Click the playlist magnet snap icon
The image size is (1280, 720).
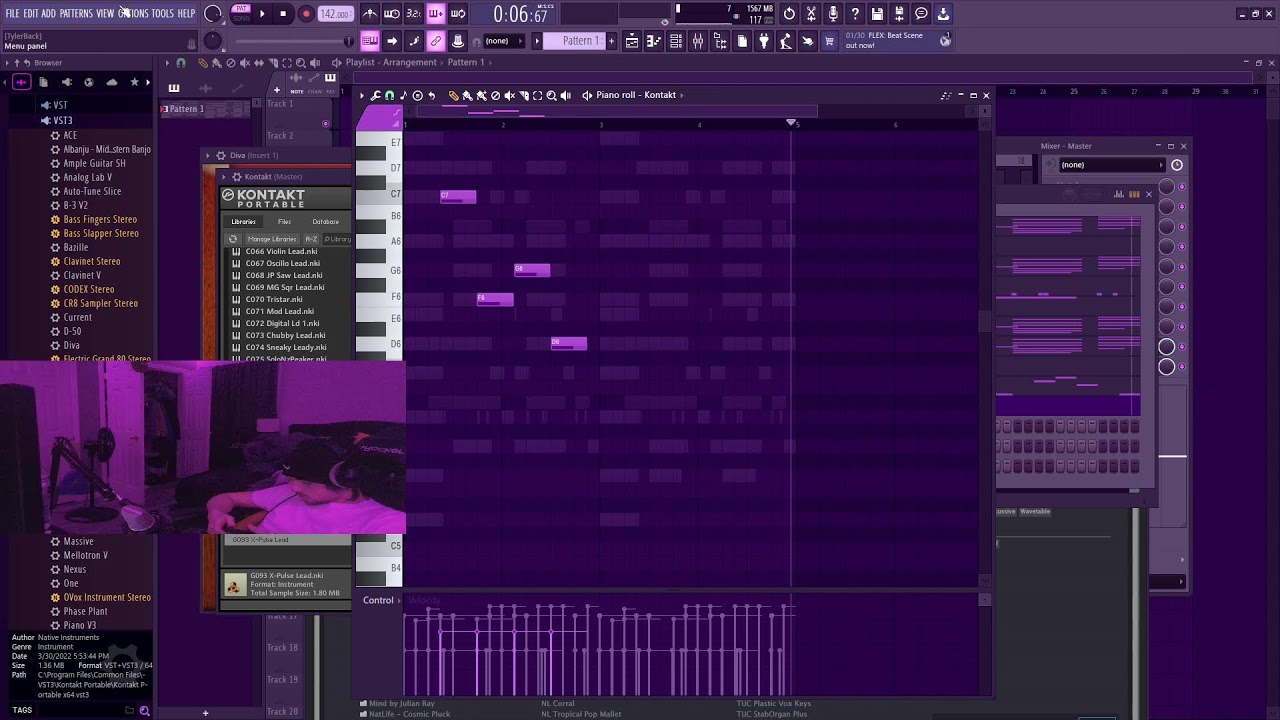[x=181, y=63]
